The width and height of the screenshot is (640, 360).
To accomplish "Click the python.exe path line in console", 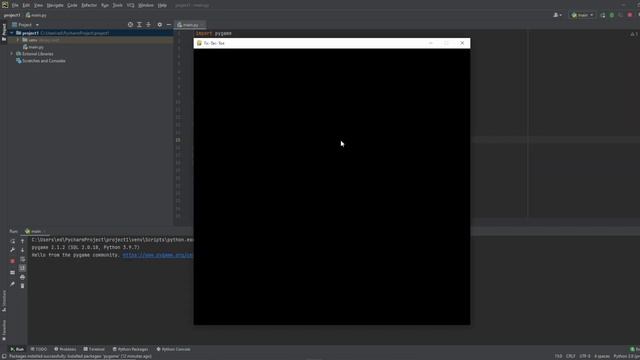I will [x=112, y=240].
